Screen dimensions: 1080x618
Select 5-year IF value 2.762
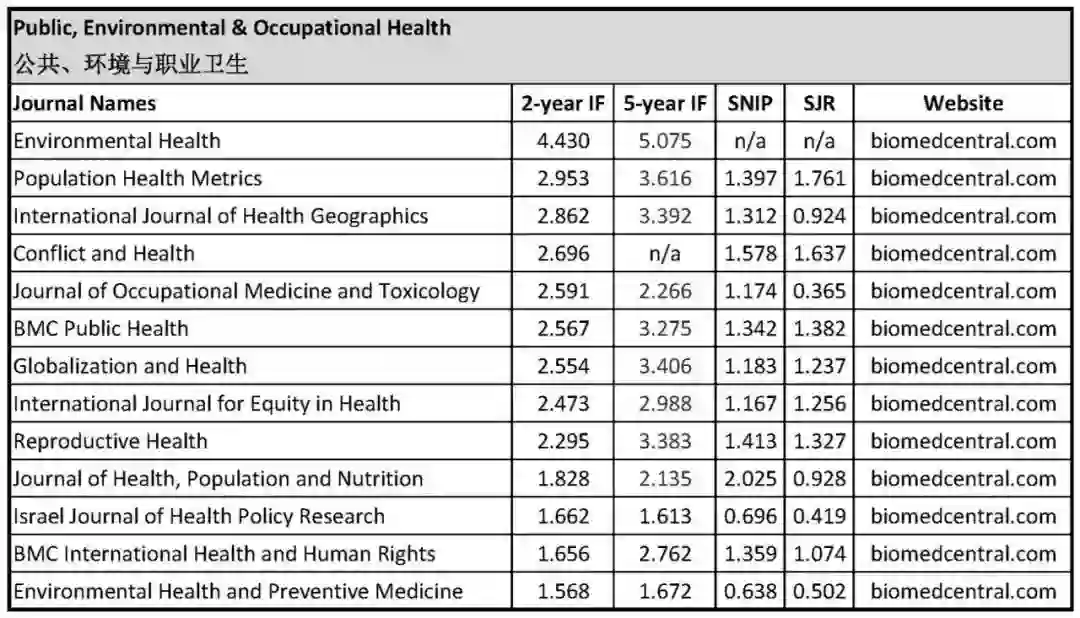pos(665,554)
